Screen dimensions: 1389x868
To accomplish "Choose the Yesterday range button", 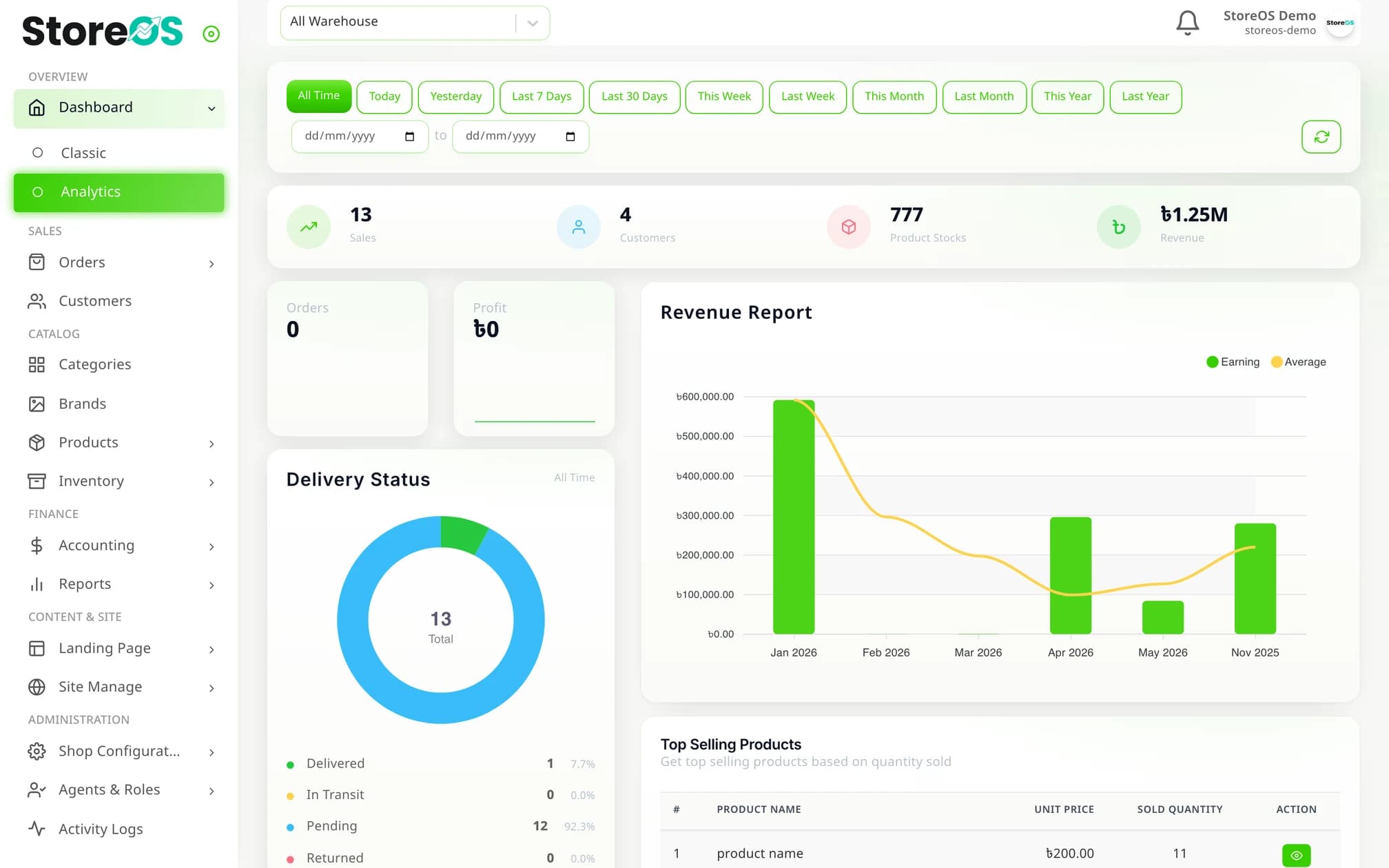I will (455, 96).
